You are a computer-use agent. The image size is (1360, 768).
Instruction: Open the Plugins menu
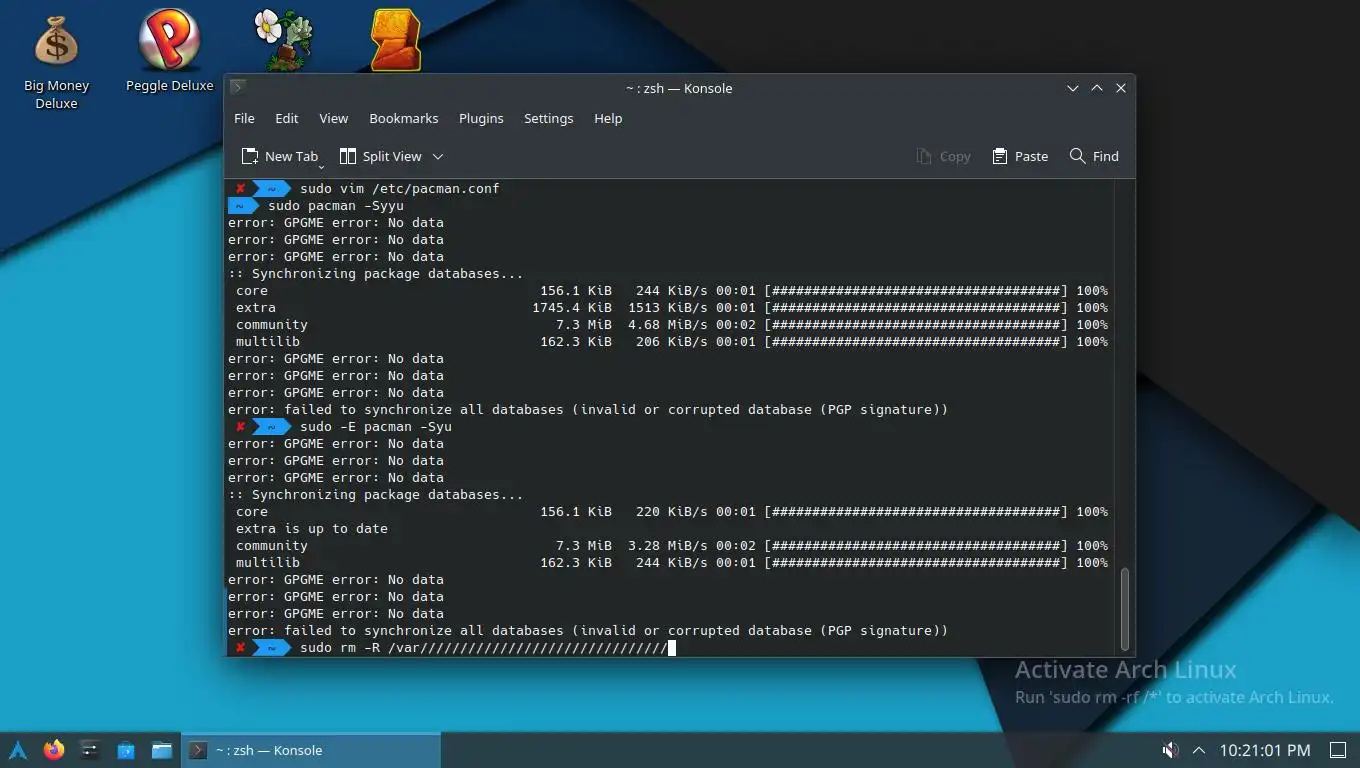pyautogui.click(x=481, y=118)
